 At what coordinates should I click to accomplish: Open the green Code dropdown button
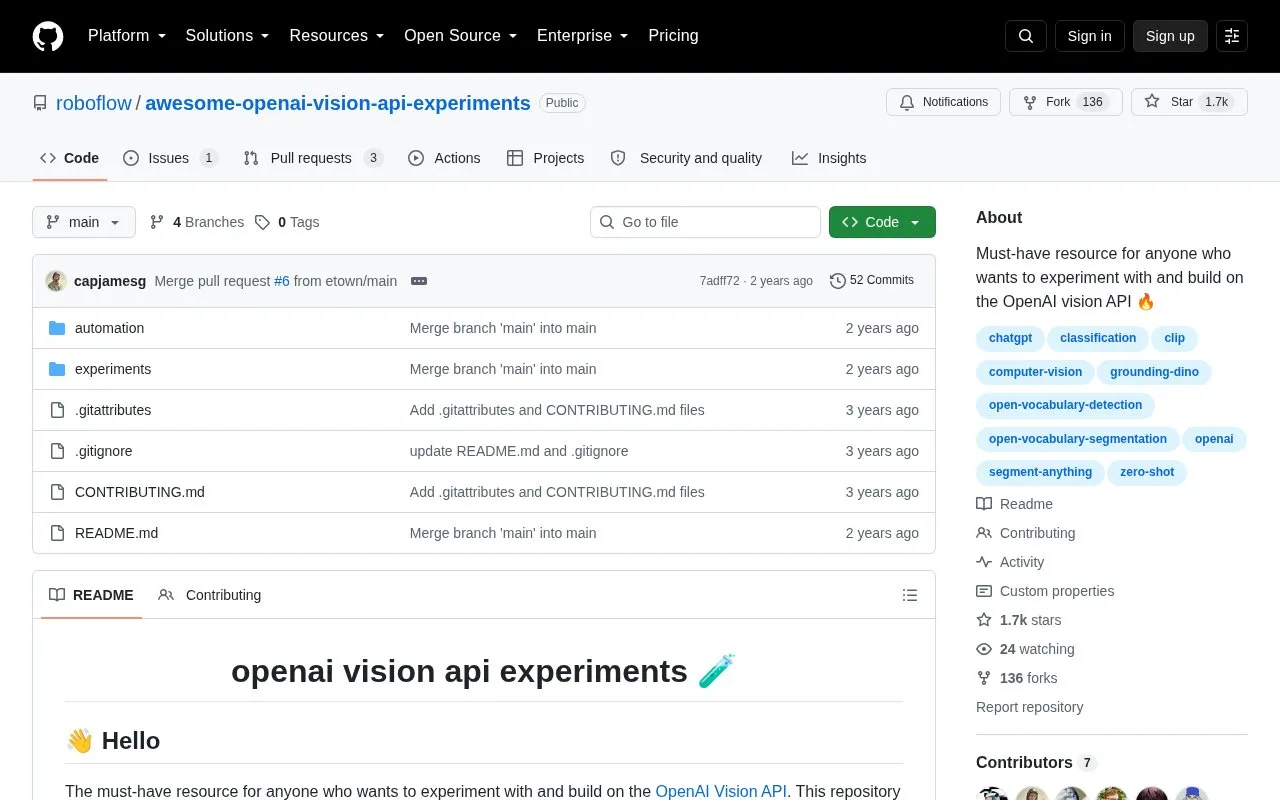click(882, 222)
